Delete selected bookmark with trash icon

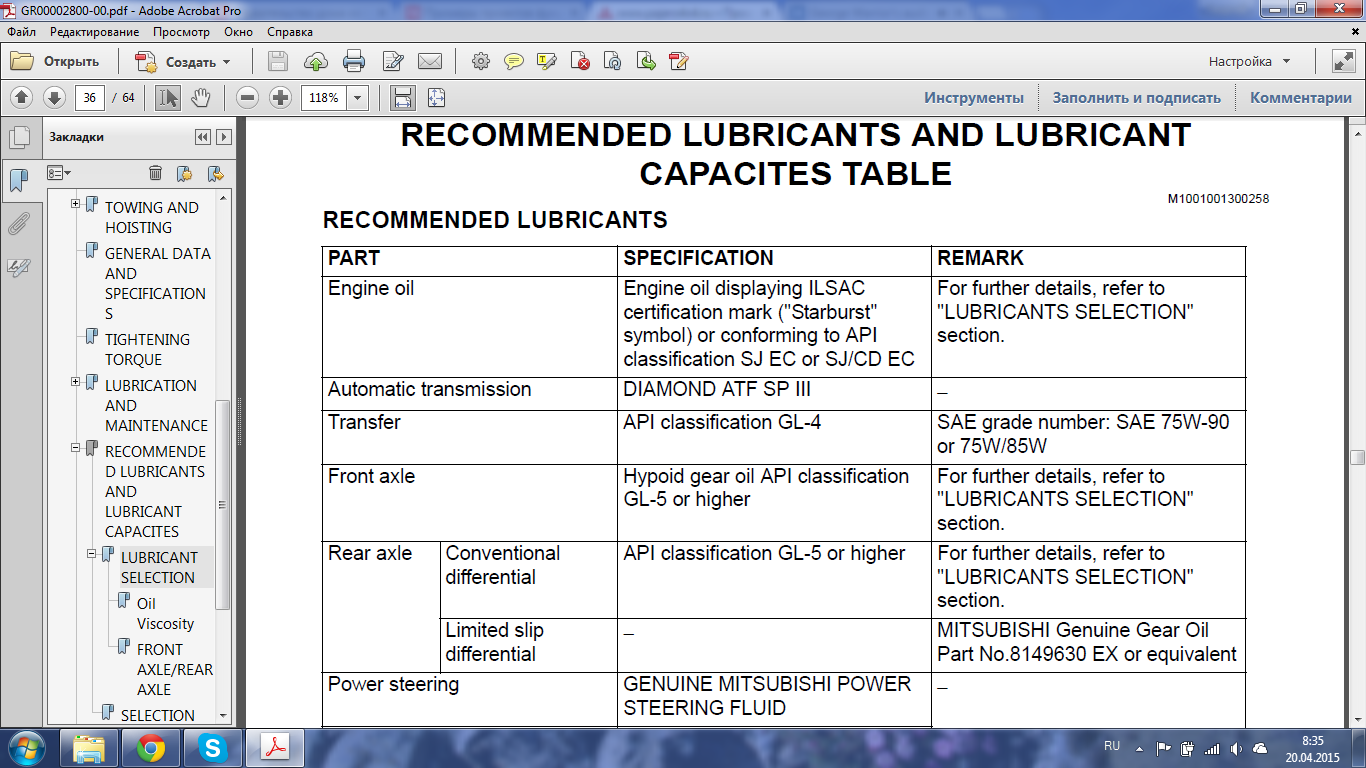[x=155, y=173]
